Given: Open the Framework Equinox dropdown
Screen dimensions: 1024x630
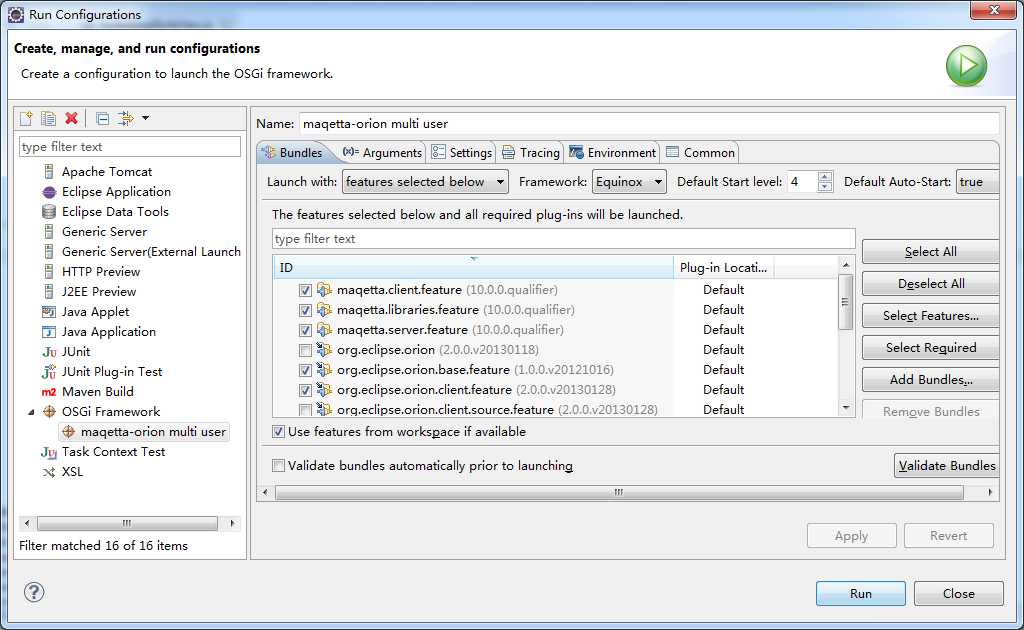Looking at the screenshot, I should pyautogui.click(x=629, y=181).
